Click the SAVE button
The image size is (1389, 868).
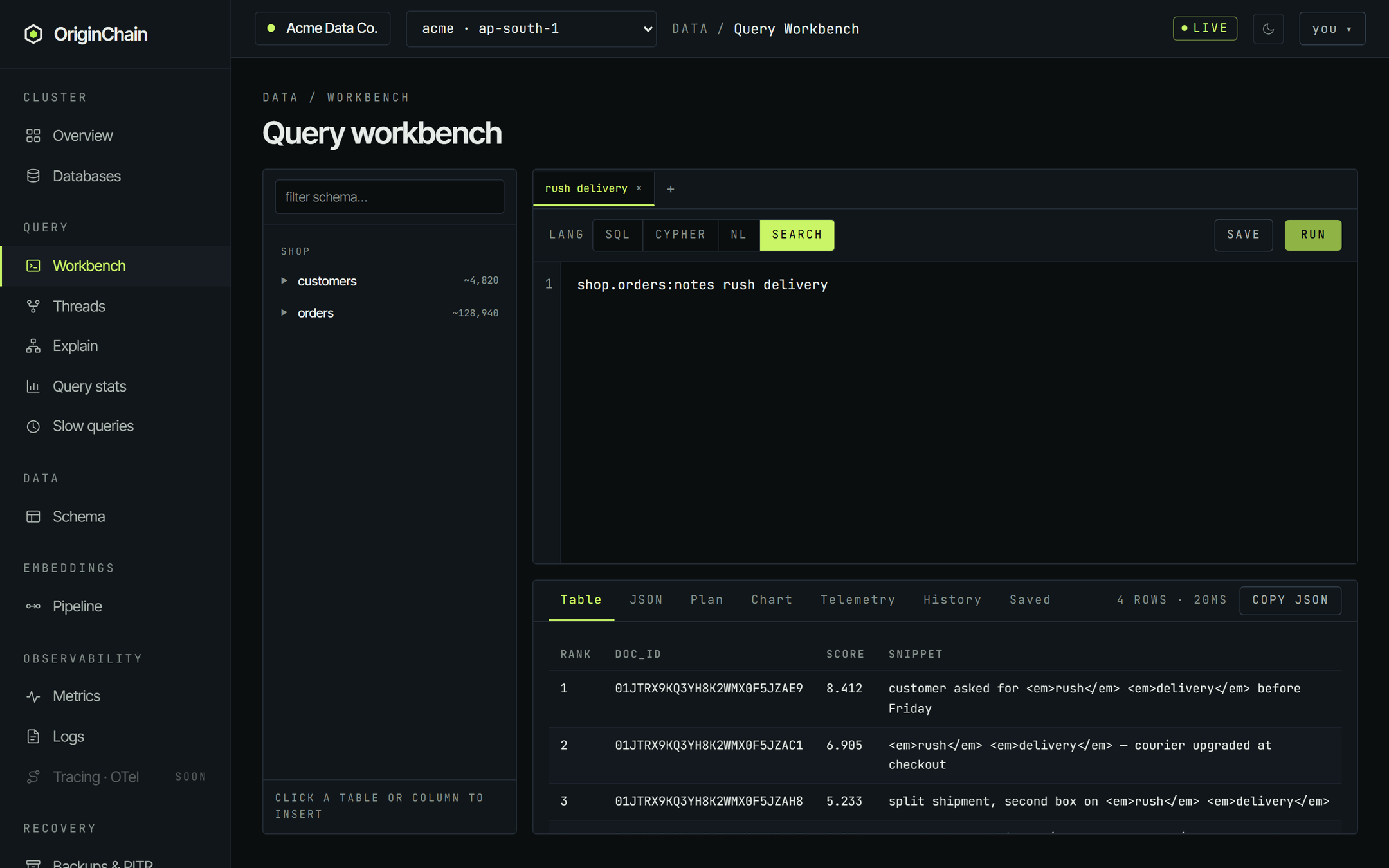tap(1243, 235)
